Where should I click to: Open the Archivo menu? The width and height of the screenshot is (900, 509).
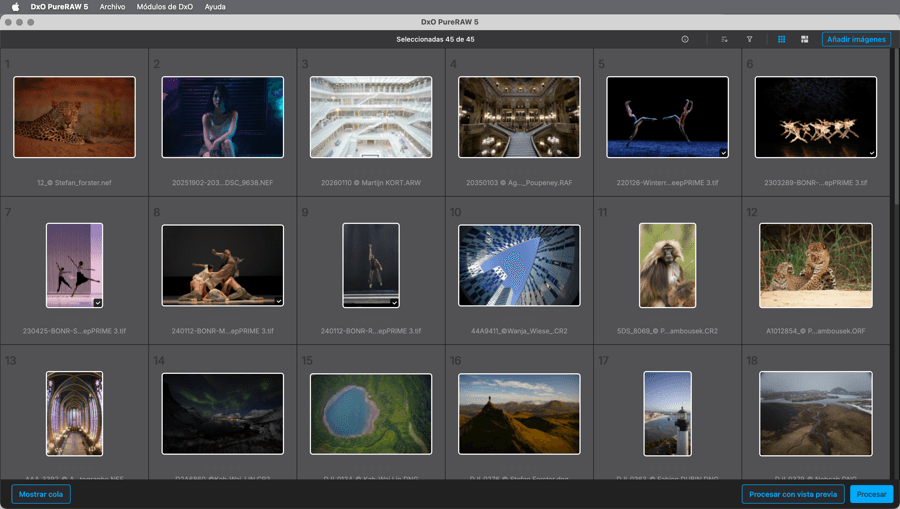coord(112,7)
